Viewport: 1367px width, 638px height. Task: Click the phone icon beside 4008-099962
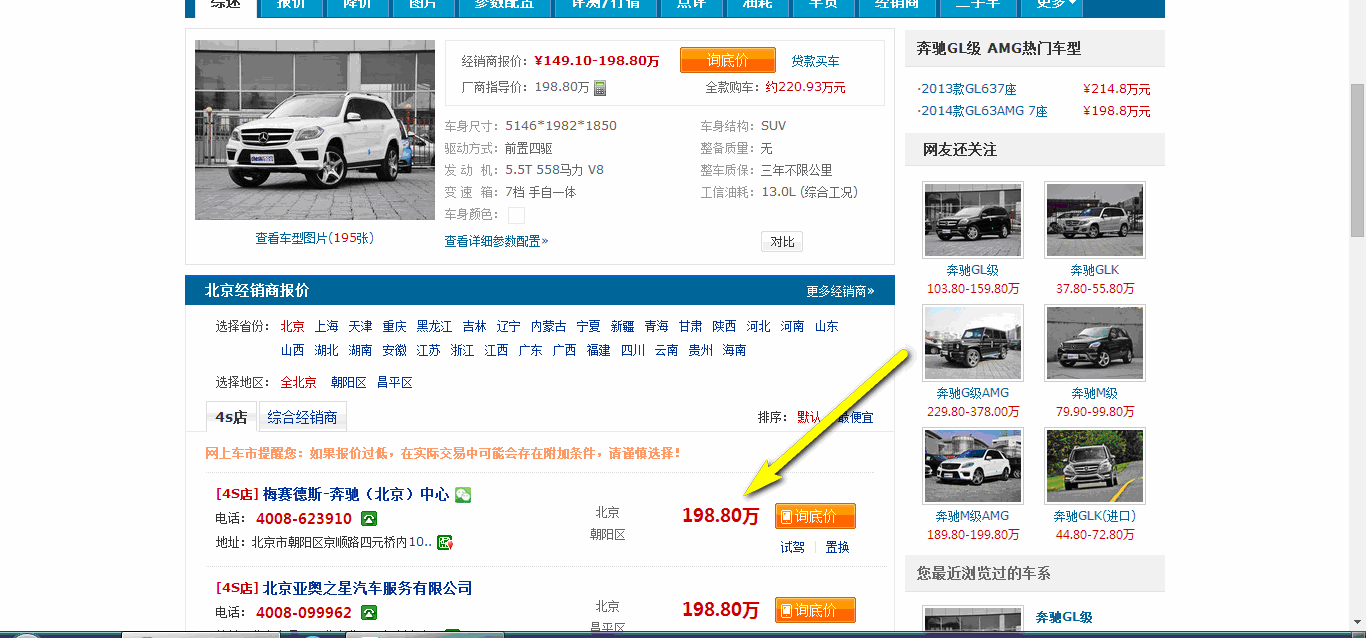pos(369,612)
